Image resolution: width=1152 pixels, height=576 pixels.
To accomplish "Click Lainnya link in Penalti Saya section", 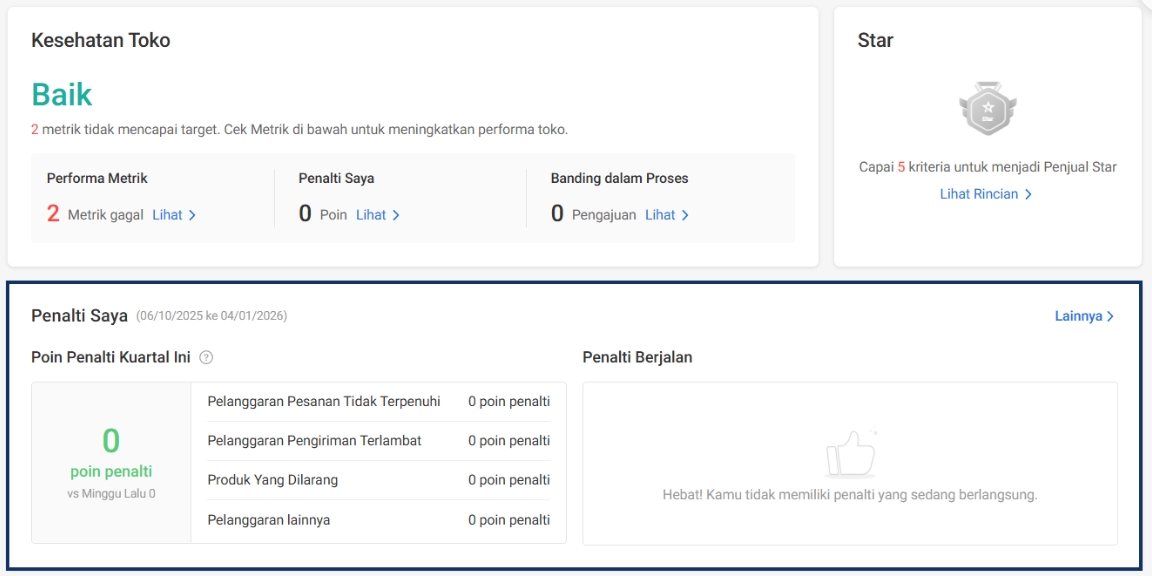I will tap(1084, 316).
